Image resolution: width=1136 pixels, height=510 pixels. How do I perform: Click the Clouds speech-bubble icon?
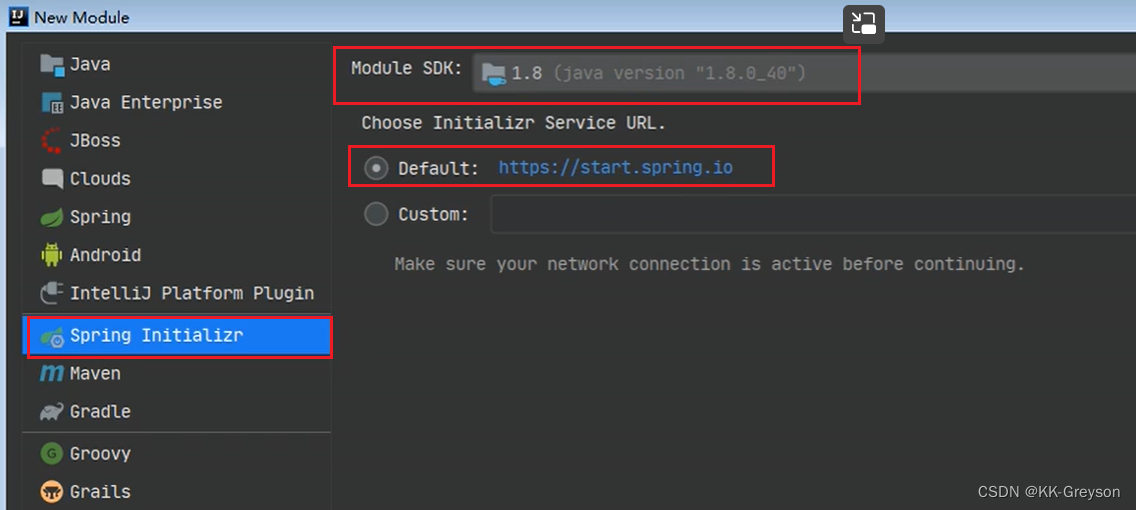(x=52, y=179)
